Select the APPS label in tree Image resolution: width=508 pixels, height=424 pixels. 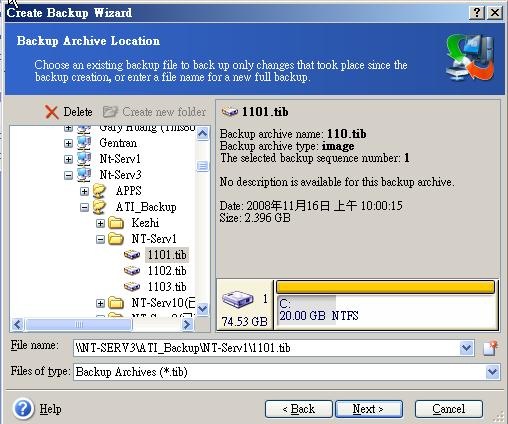pyautogui.click(x=129, y=191)
